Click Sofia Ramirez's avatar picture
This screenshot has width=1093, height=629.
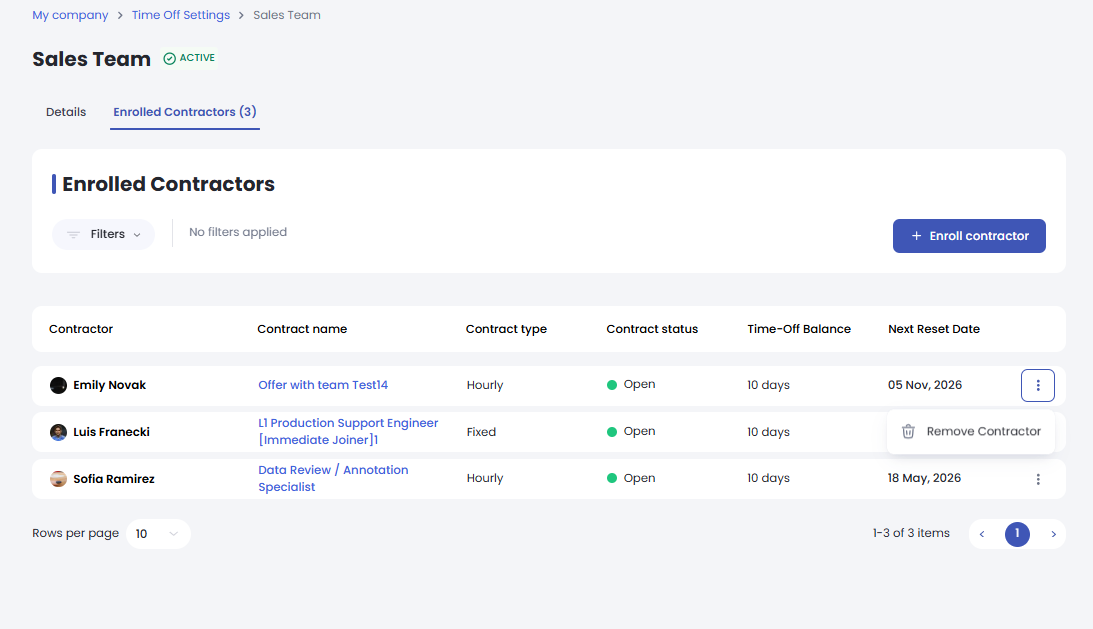coord(59,479)
